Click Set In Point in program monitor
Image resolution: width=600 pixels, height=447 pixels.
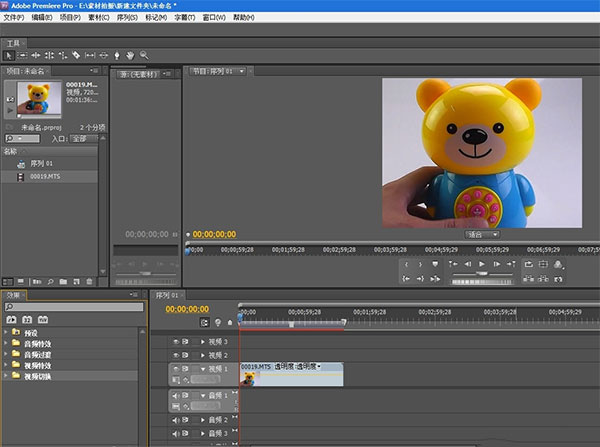pos(406,264)
